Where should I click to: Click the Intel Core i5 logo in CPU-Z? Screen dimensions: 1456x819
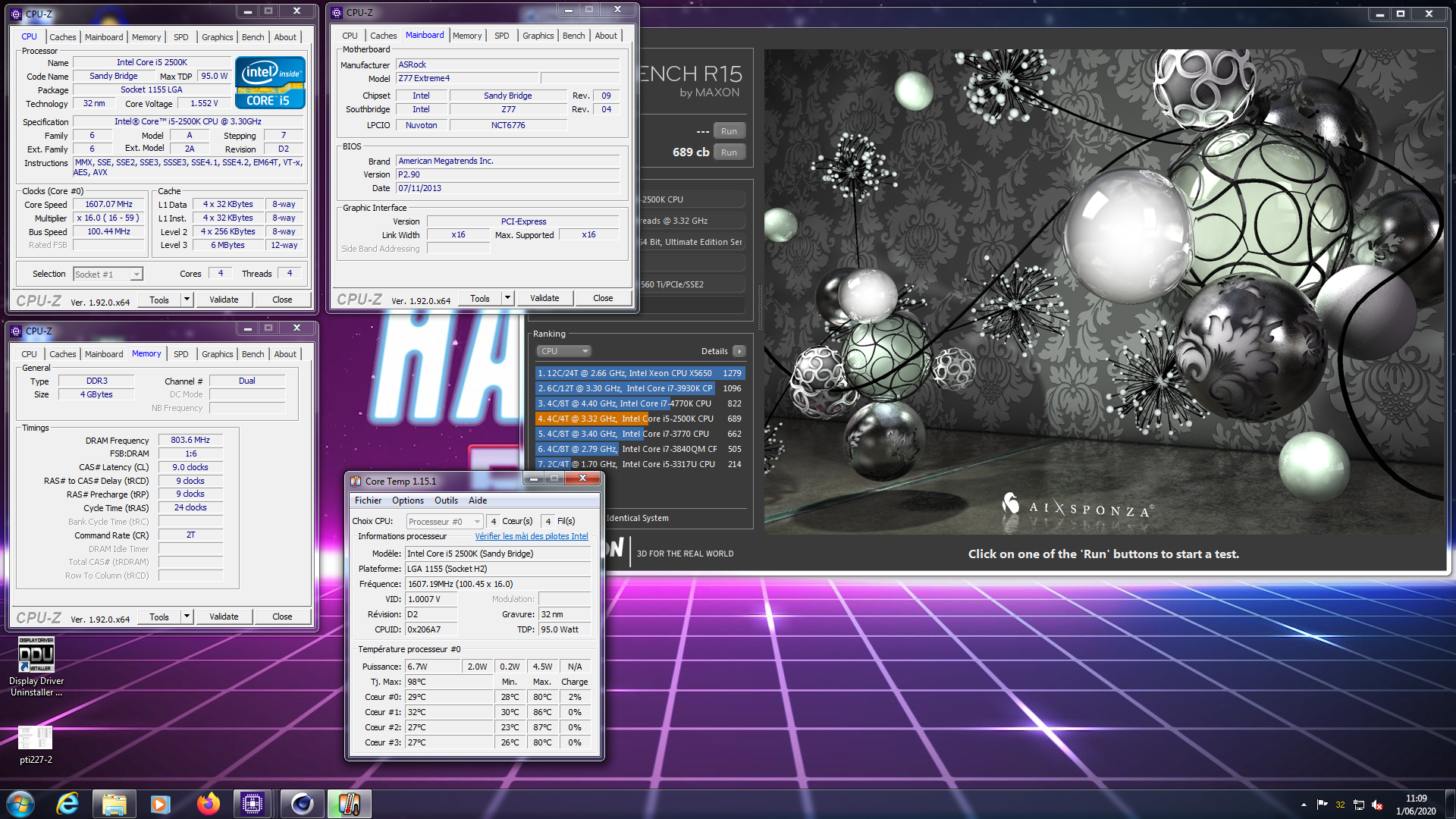(270, 83)
